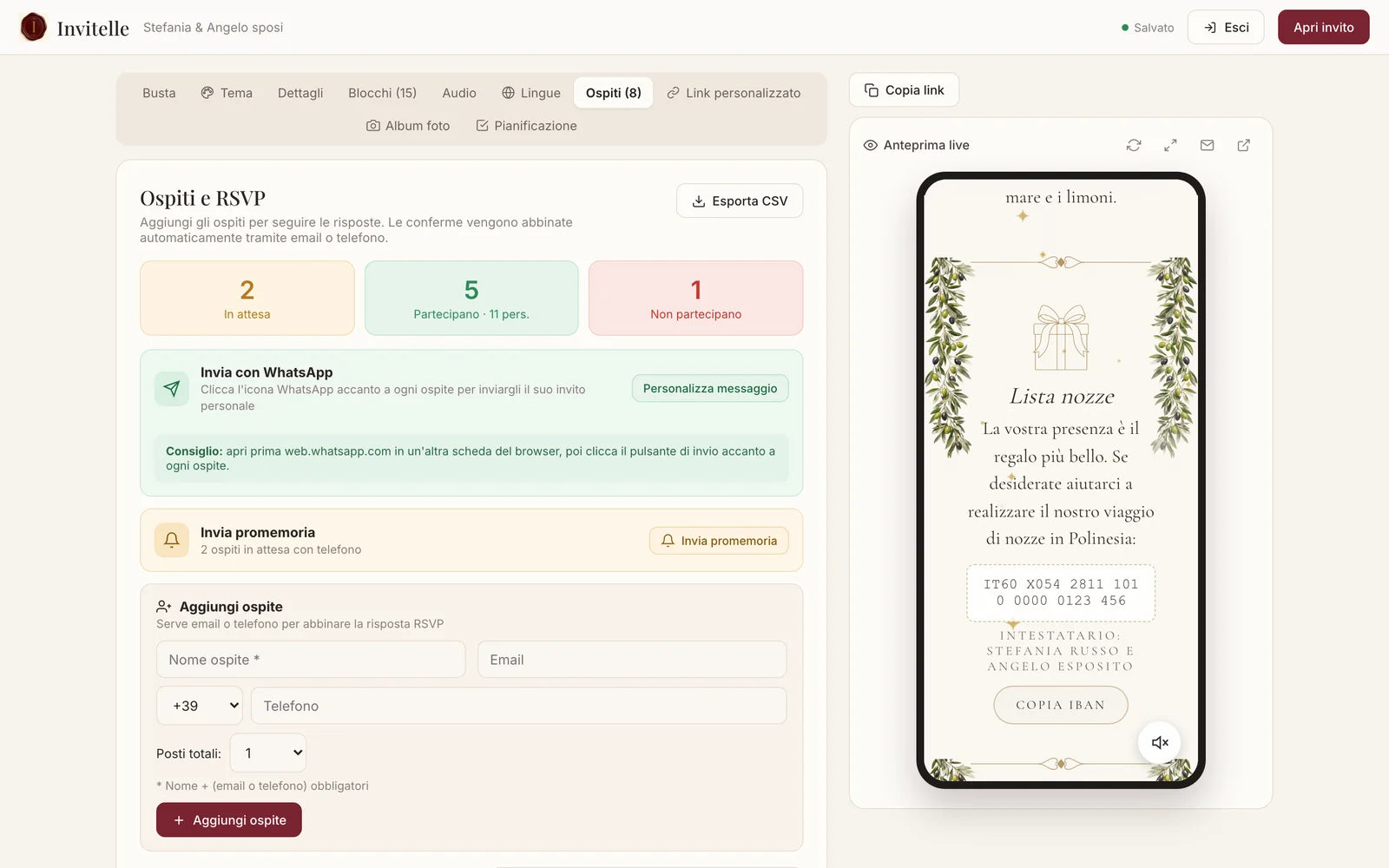Click Personalizza messaggio button
Screen dimensions: 1389x868
[x=710, y=388]
